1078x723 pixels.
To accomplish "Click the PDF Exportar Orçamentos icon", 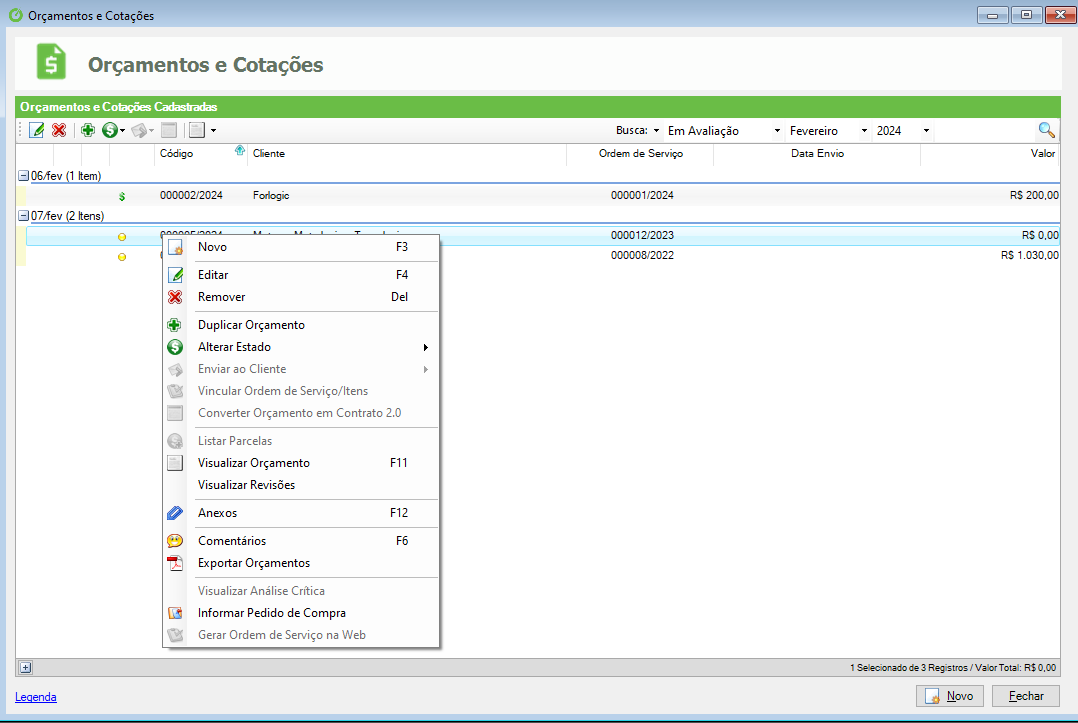I will (x=175, y=563).
